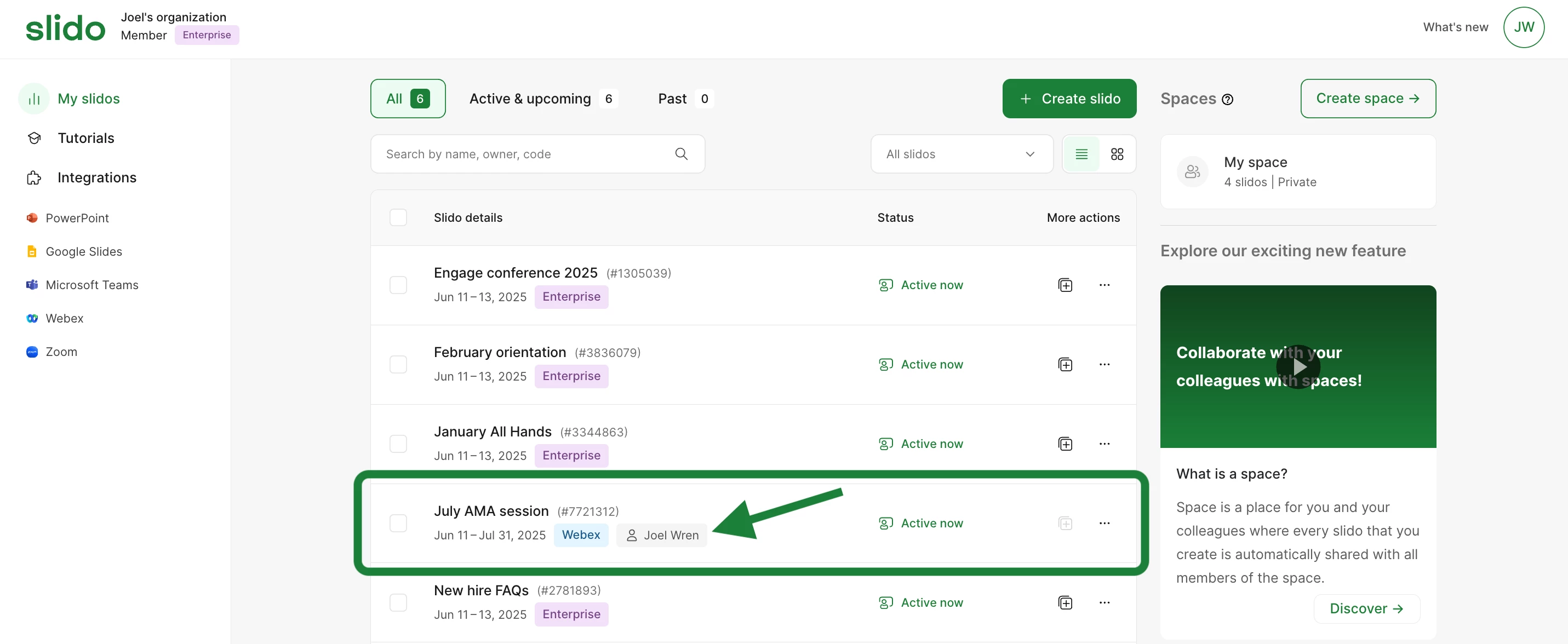
Task: Open the PowerPoint integration
Action: pos(77,218)
